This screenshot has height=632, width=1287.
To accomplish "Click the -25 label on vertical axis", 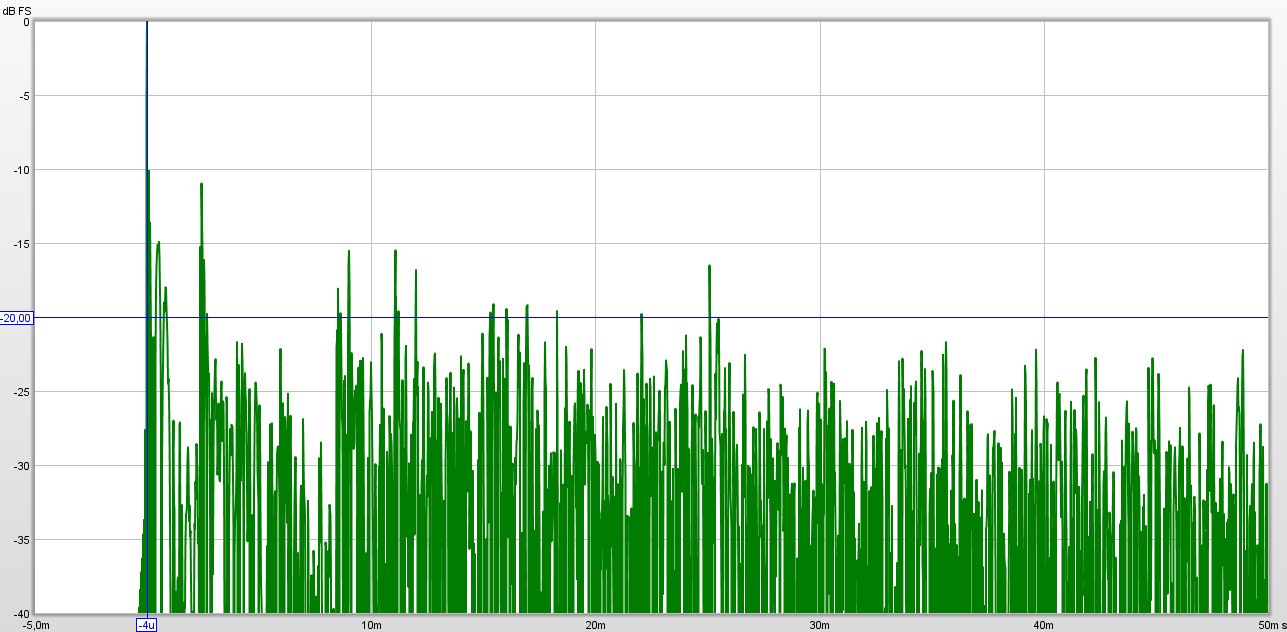I will (x=22, y=392).
